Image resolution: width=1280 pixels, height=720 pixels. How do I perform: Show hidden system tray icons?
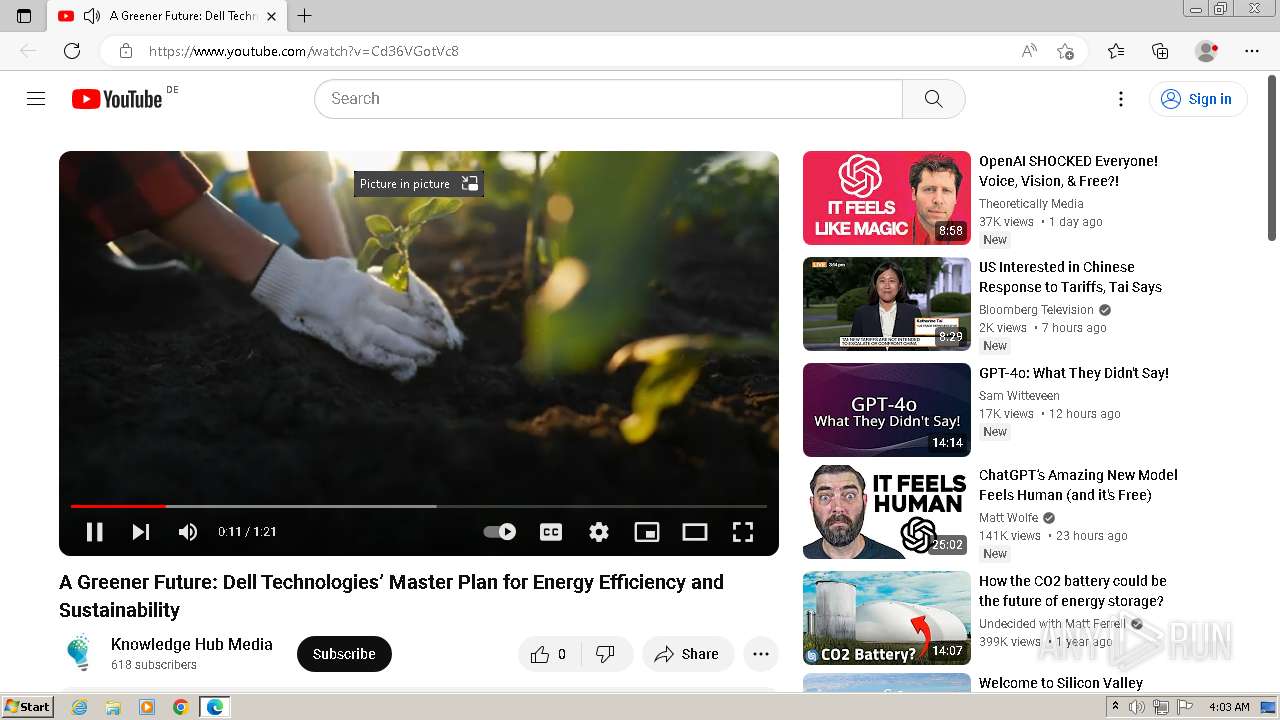tap(1115, 707)
